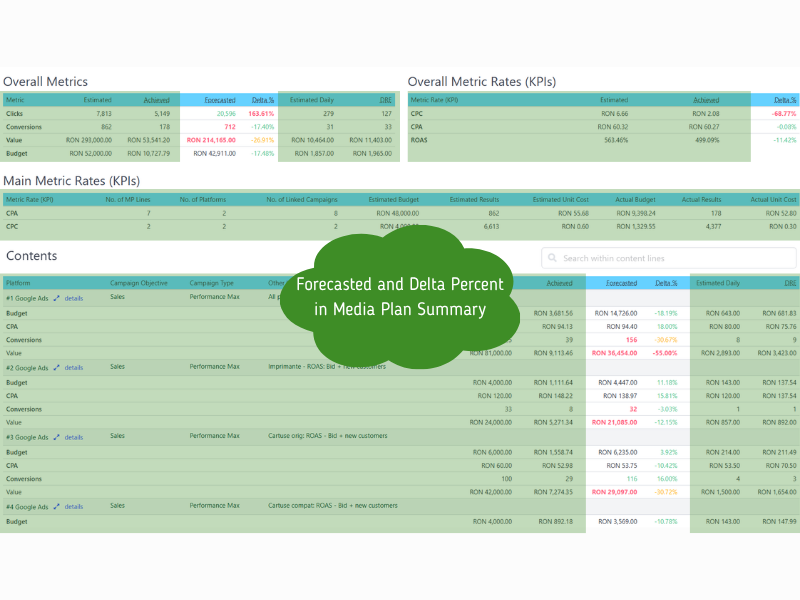Screen dimensions: 800x600
Task: Open #3 Google Ads using the diagonal arrow icon
Action: coord(55,437)
